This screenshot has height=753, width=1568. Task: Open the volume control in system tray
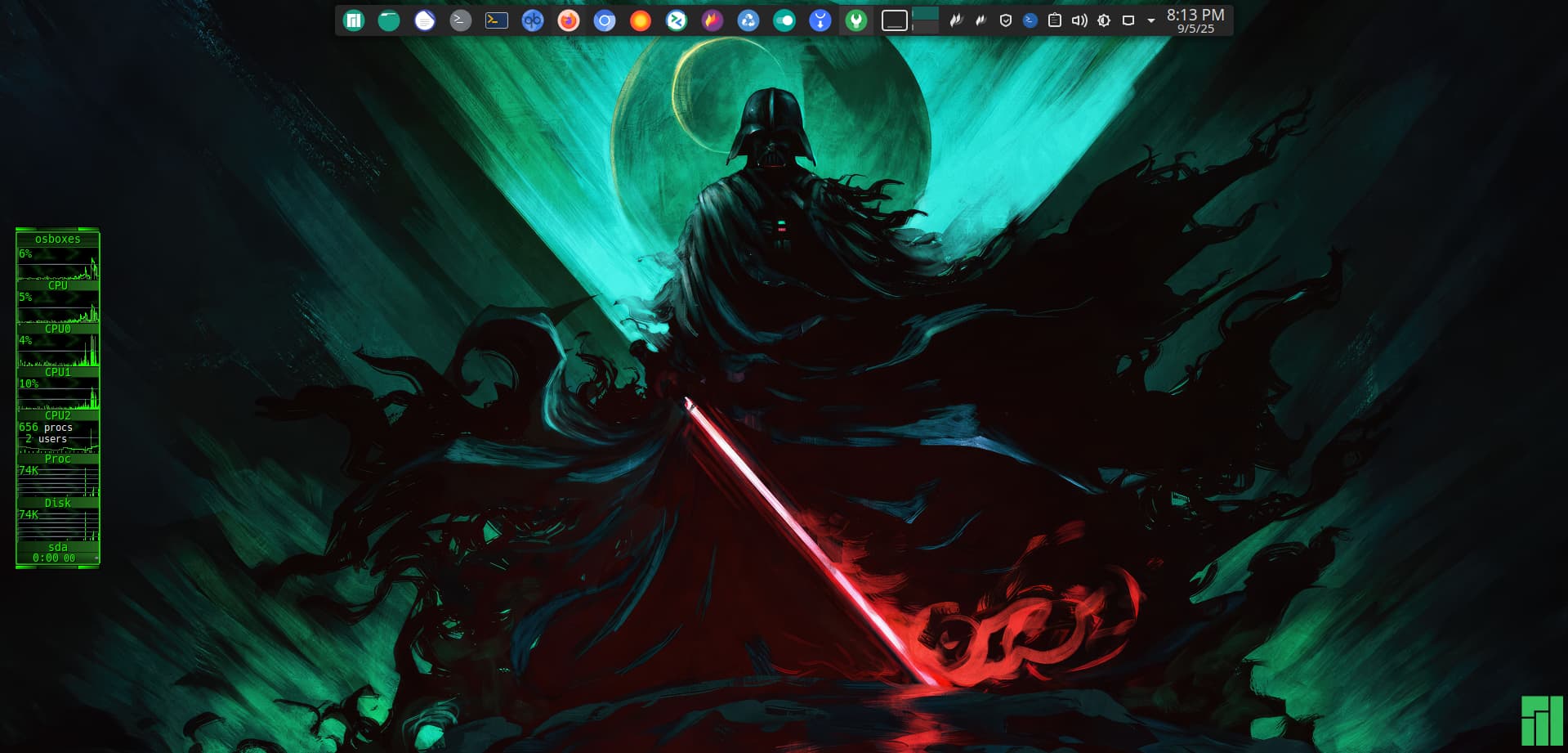coord(1079,20)
